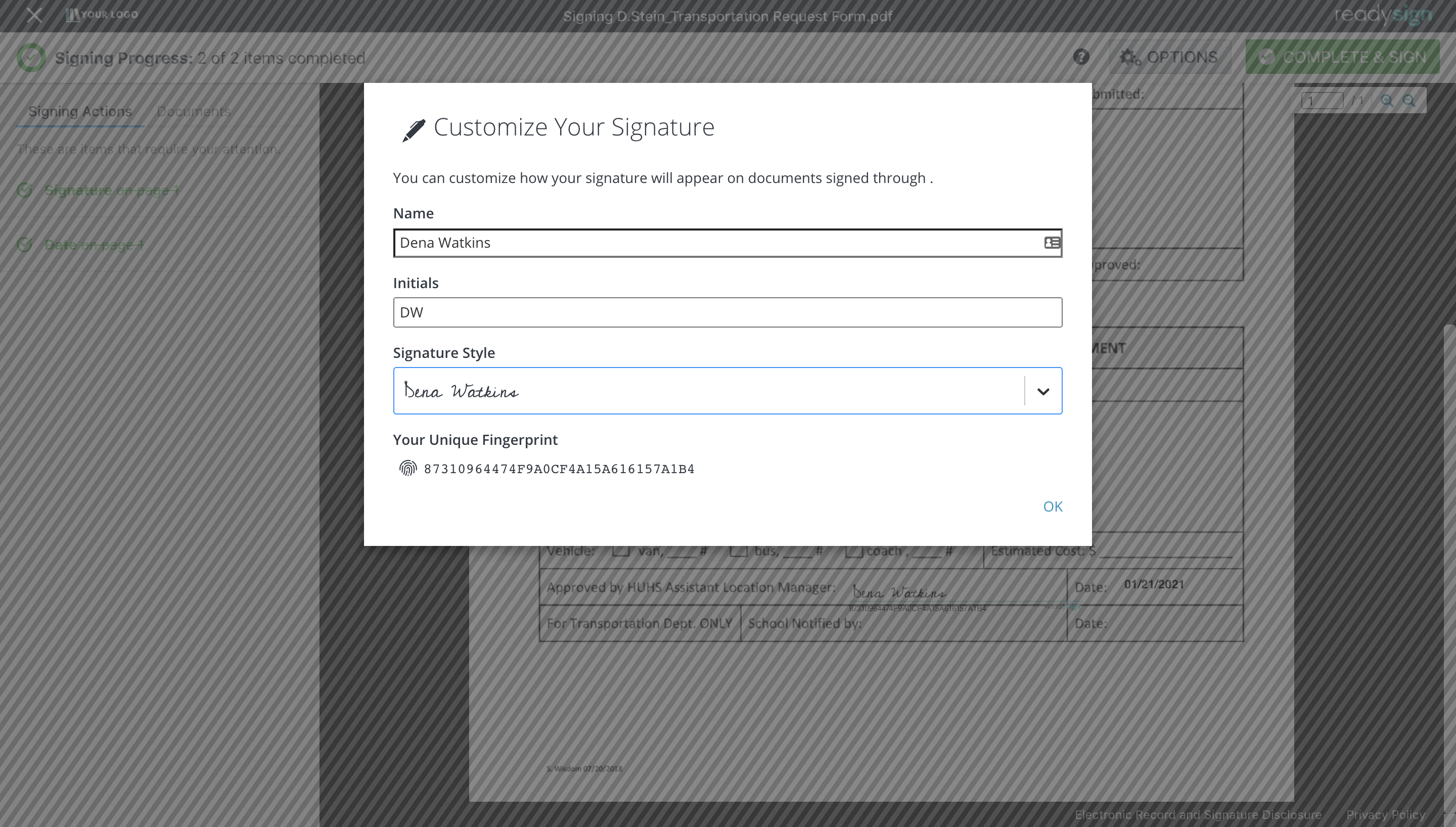Open the OPTIONS gear menu
1456x827 pixels.
[1170, 57]
